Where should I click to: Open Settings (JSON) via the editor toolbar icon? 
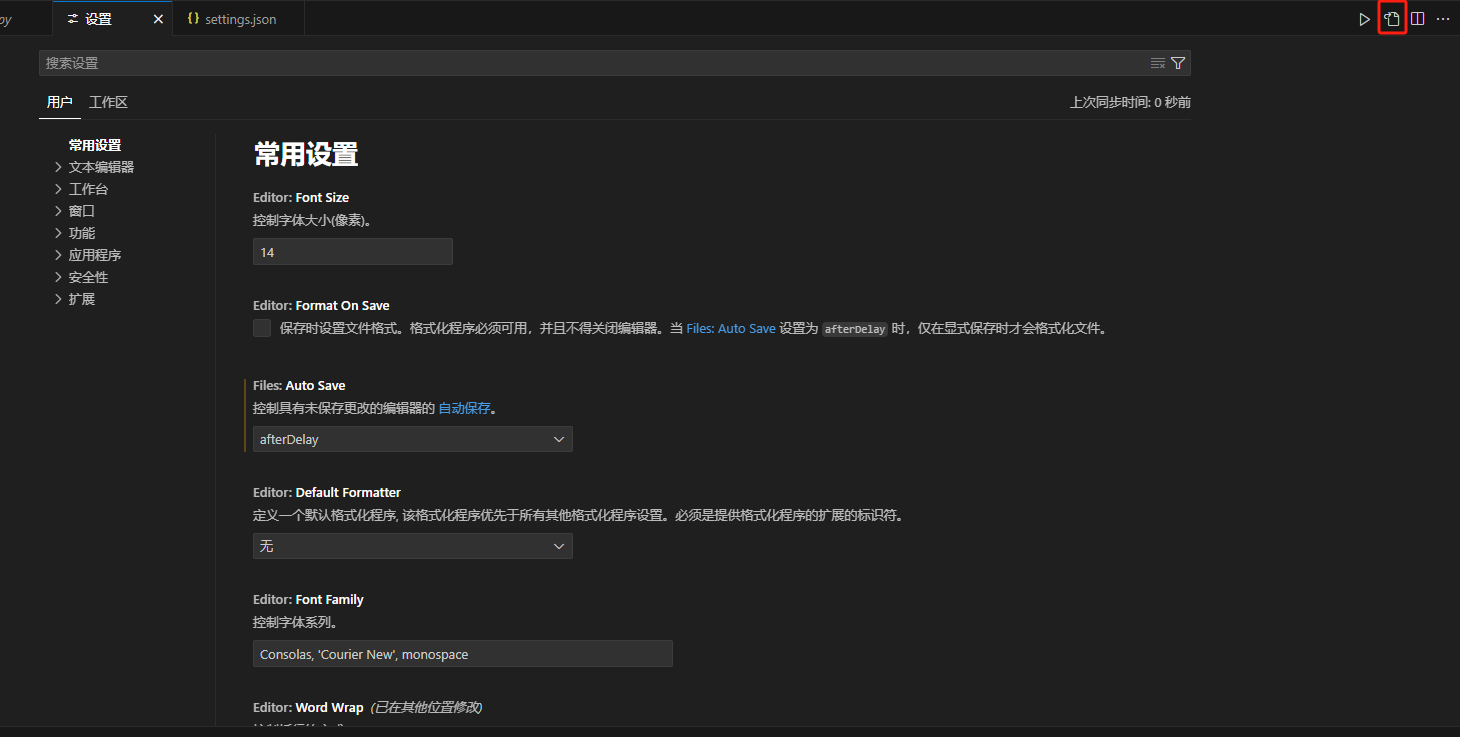pos(1392,18)
